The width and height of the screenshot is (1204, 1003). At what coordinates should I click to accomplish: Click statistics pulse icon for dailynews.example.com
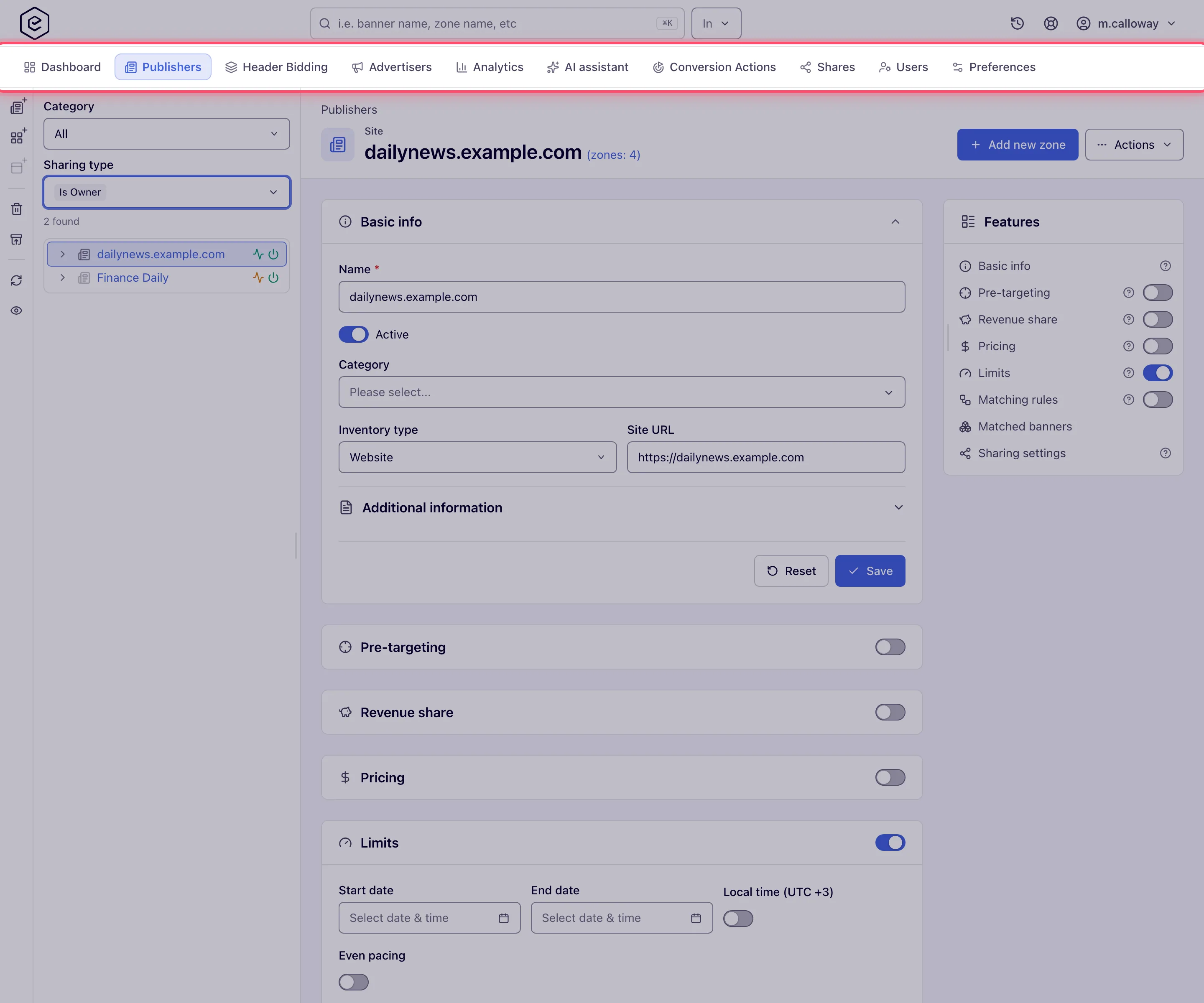258,254
